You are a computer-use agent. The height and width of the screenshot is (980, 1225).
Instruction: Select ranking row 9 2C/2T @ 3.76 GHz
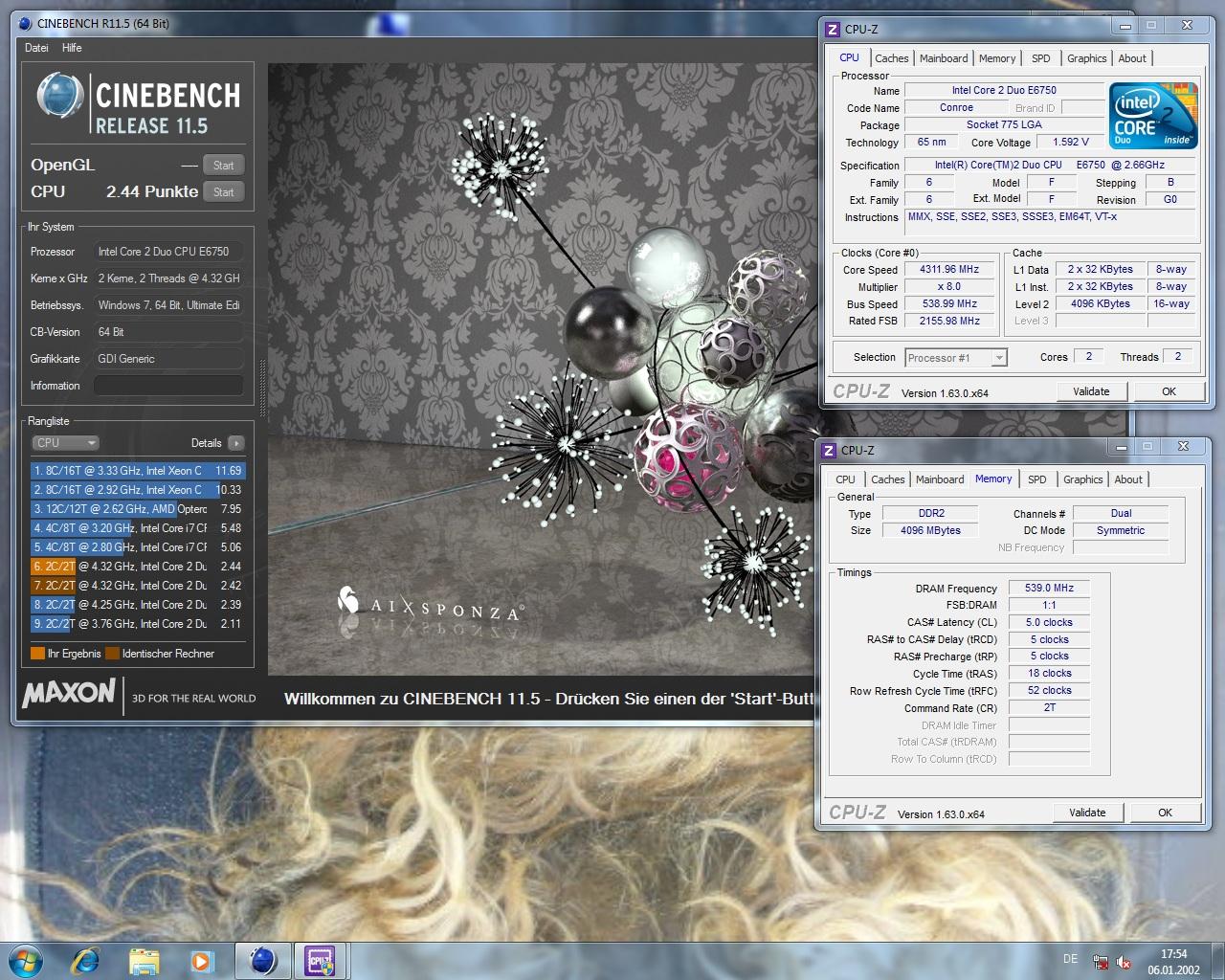pos(138,623)
